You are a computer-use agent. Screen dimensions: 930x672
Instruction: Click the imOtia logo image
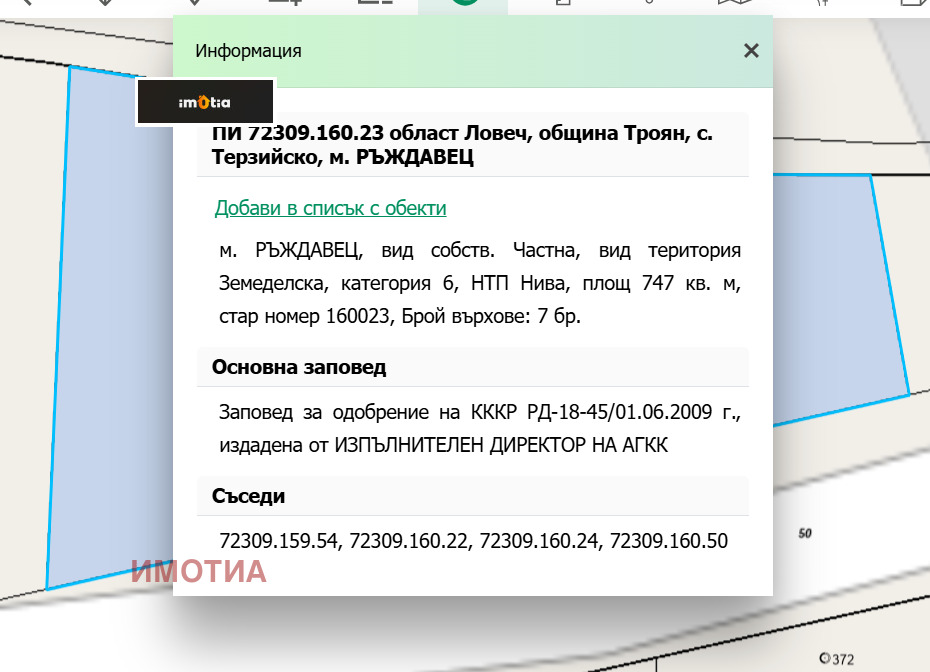(205, 101)
